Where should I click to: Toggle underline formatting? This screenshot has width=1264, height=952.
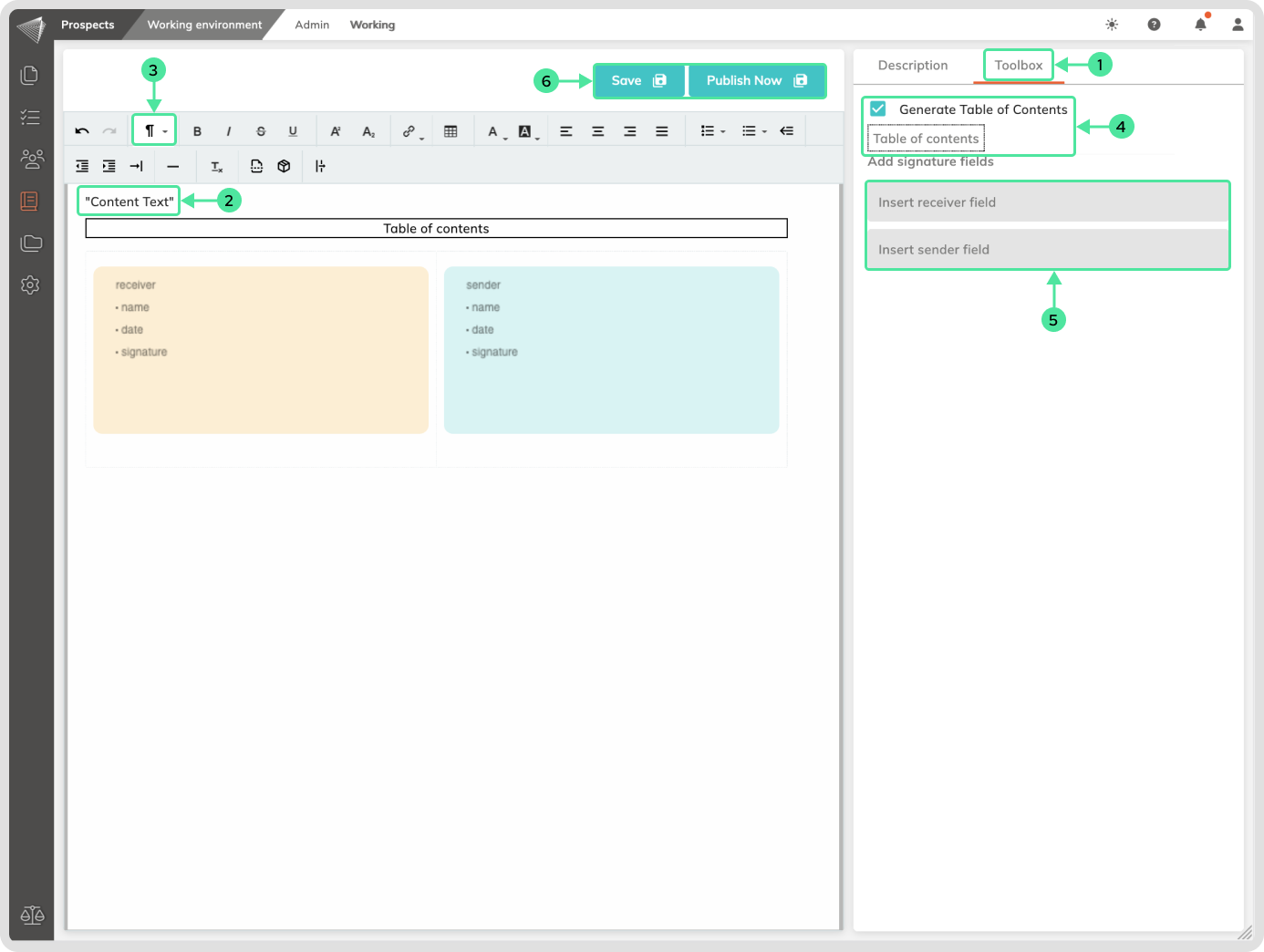point(293,131)
